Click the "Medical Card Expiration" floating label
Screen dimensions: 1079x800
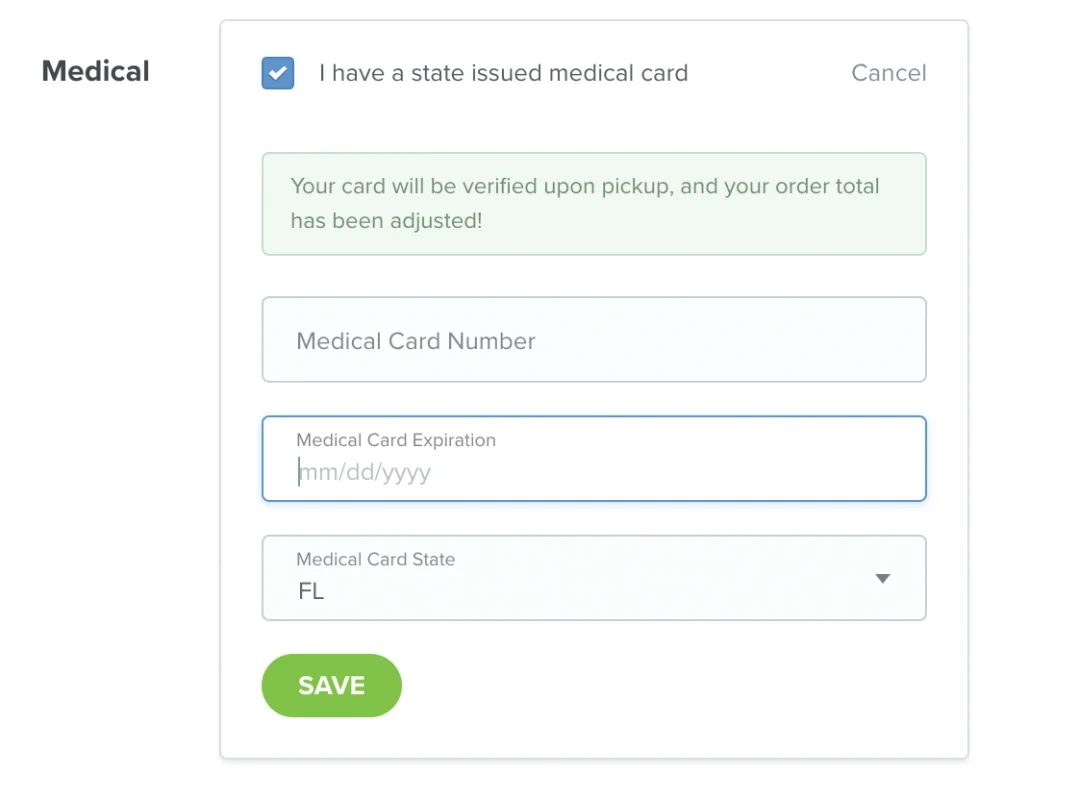(396, 440)
